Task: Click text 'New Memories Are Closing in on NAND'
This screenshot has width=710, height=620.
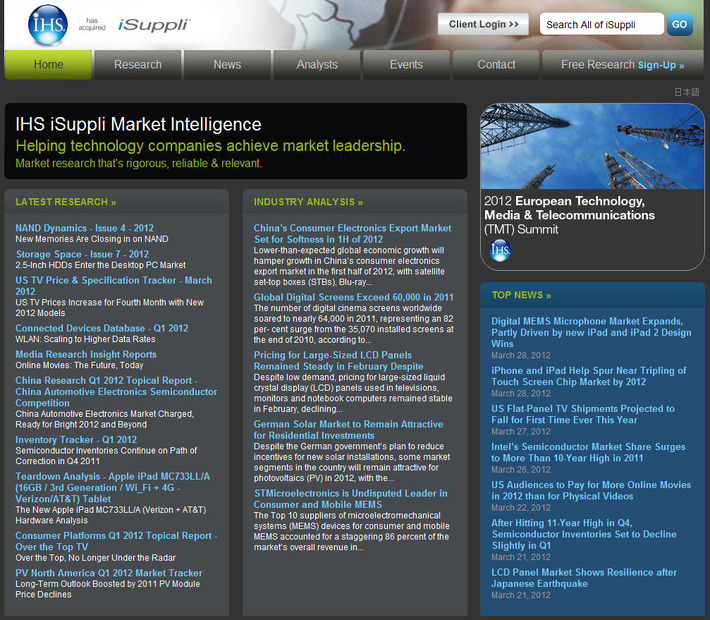Action: coord(92,239)
